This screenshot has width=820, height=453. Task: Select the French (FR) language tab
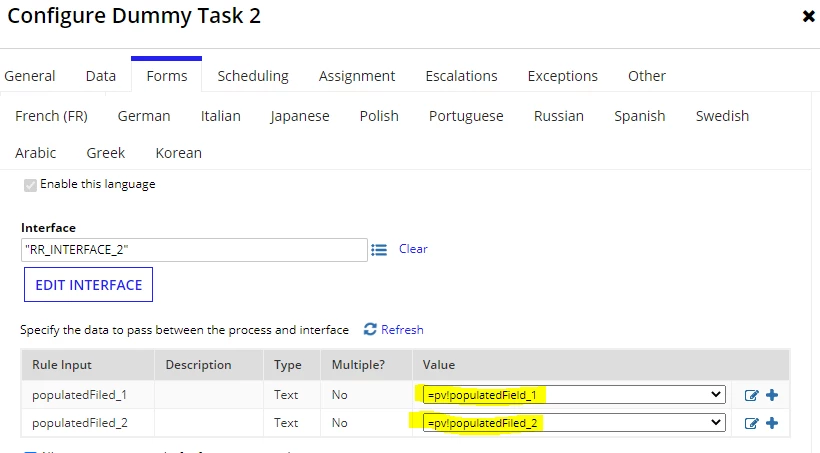coord(51,116)
